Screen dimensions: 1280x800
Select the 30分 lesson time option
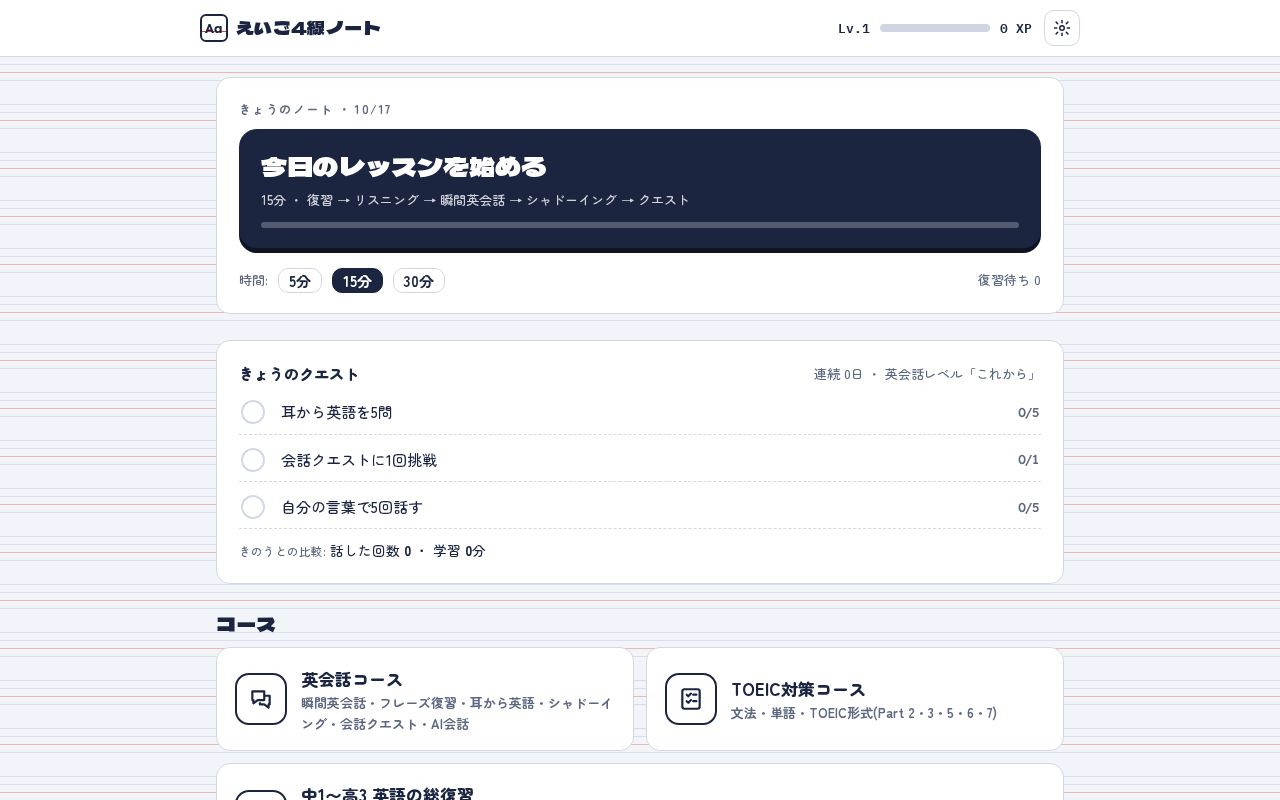(418, 281)
